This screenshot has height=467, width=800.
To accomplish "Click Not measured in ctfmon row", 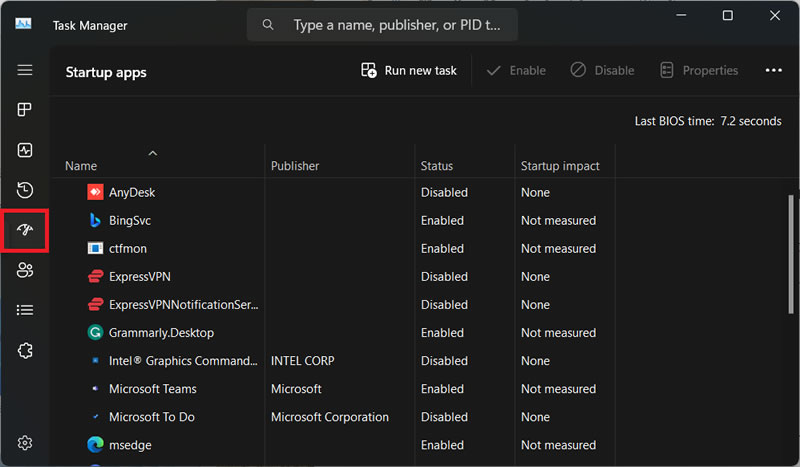I will tap(558, 249).
